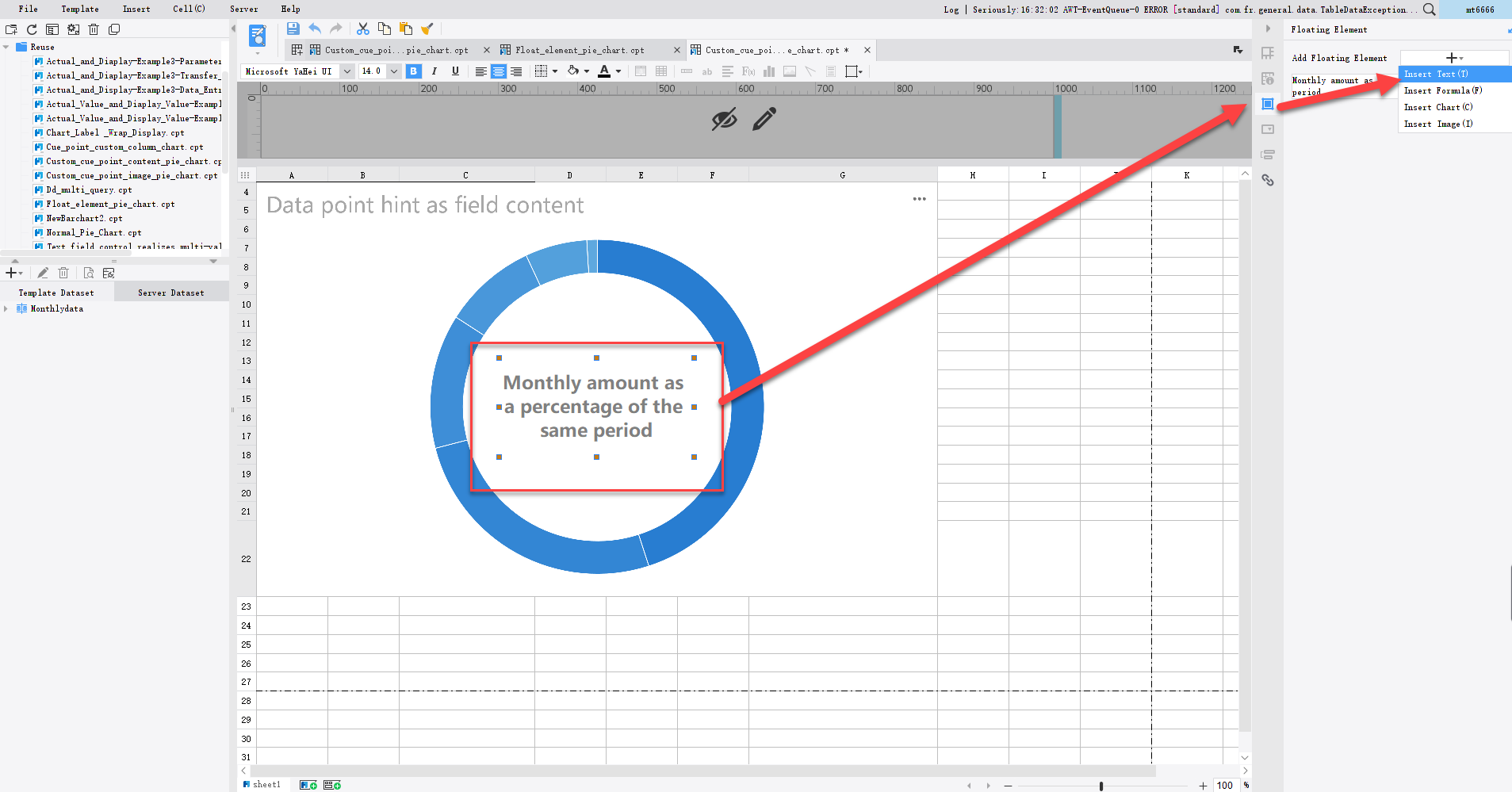Toggle italic formatting
This screenshot has width=1512, height=792.
434,71
